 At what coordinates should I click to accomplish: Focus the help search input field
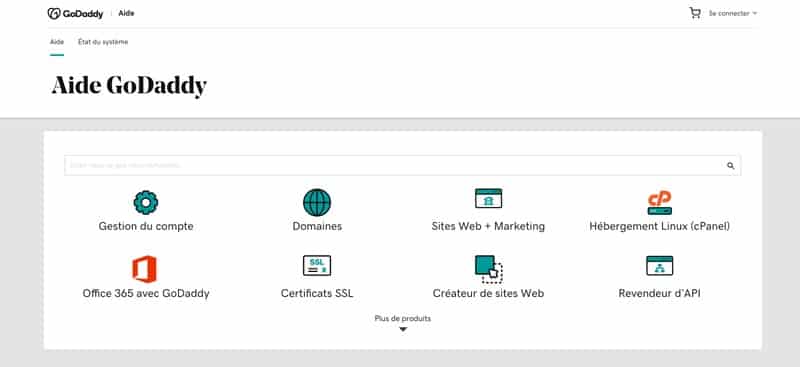pyautogui.click(x=403, y=165)
